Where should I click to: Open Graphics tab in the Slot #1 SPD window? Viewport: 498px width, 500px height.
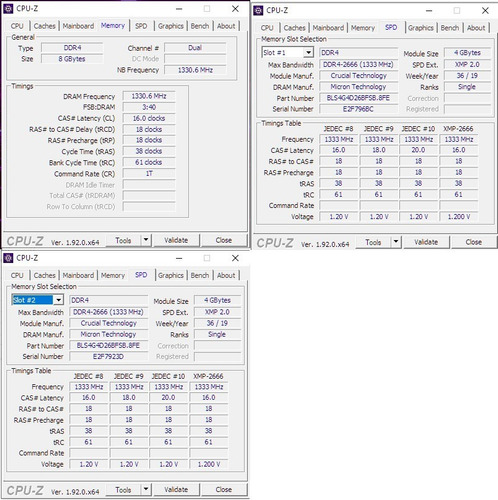tap(421, 28)
